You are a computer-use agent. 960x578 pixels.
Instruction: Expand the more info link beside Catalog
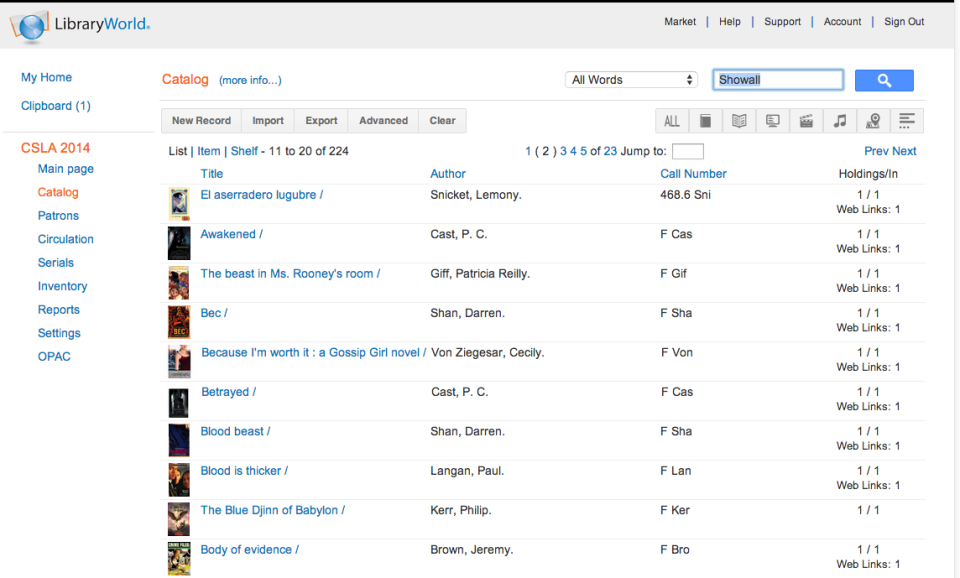tap(249, 80)
